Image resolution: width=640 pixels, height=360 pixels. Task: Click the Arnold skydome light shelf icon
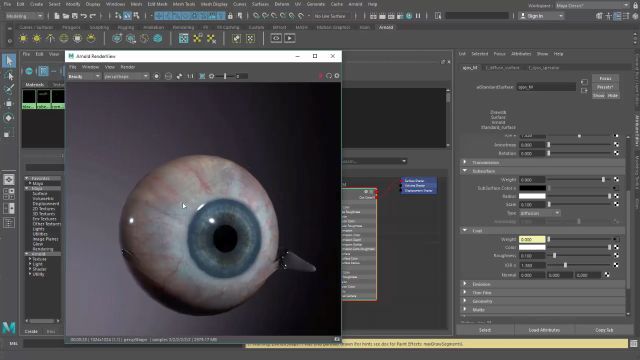(64, 38)
